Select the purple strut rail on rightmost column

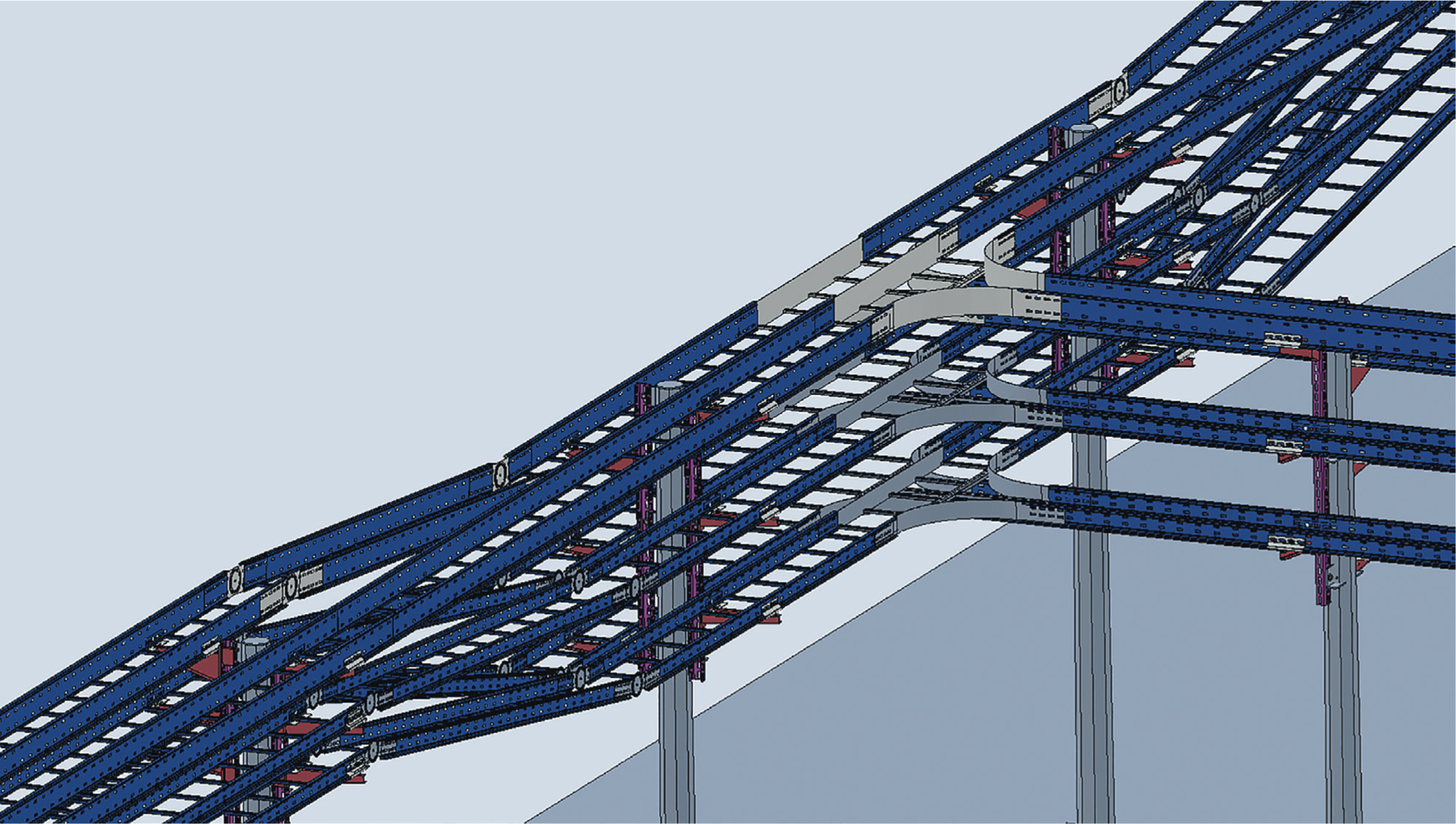[x=1320, y=477]
